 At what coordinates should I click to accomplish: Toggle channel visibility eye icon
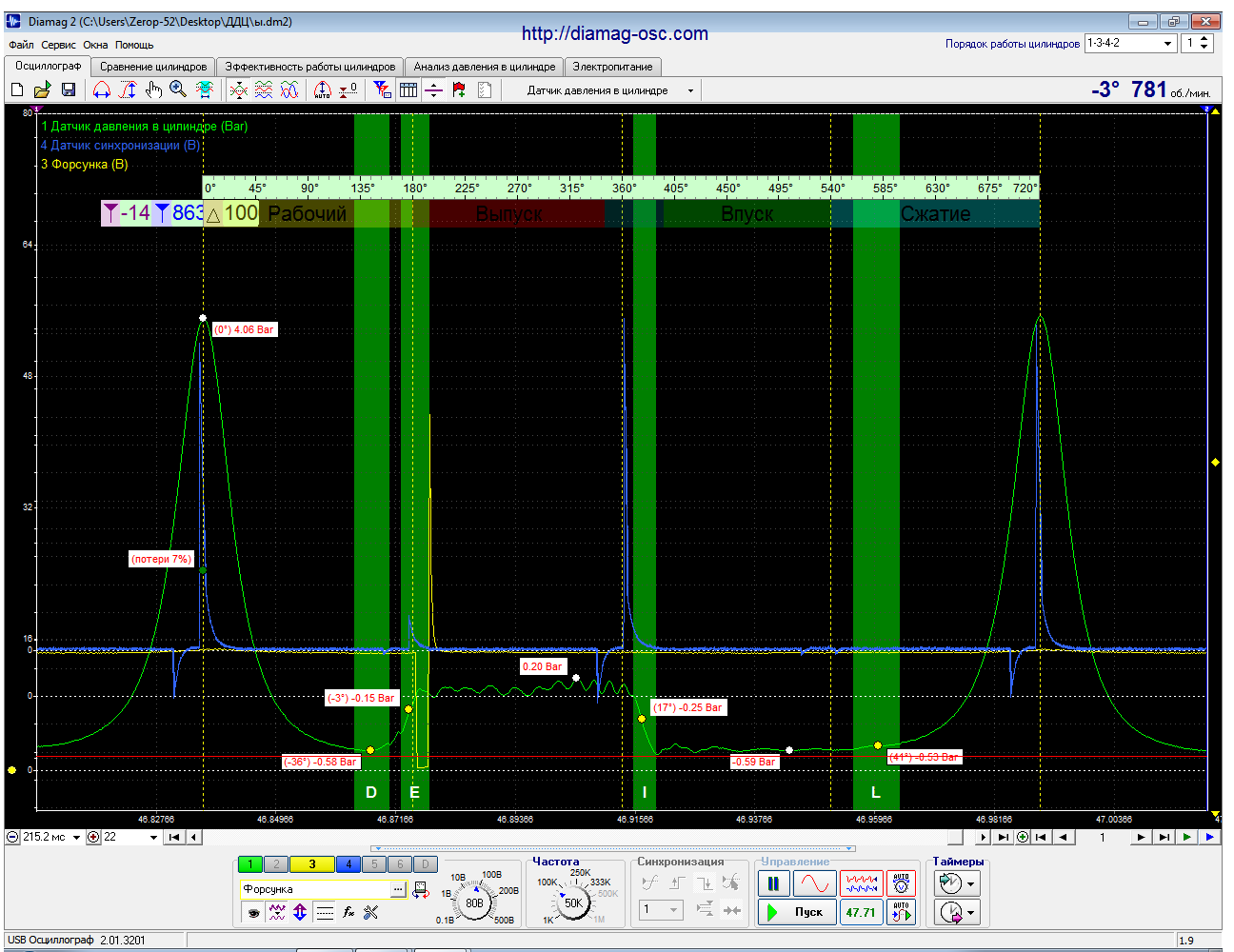253,912
